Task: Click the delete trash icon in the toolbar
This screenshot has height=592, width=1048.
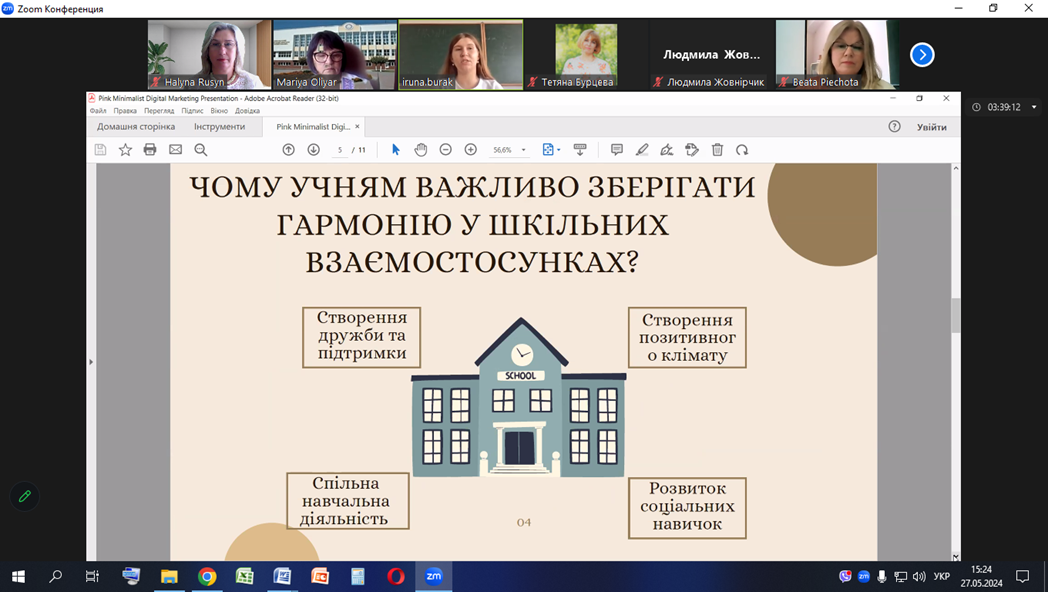Action: pos(717,150)
